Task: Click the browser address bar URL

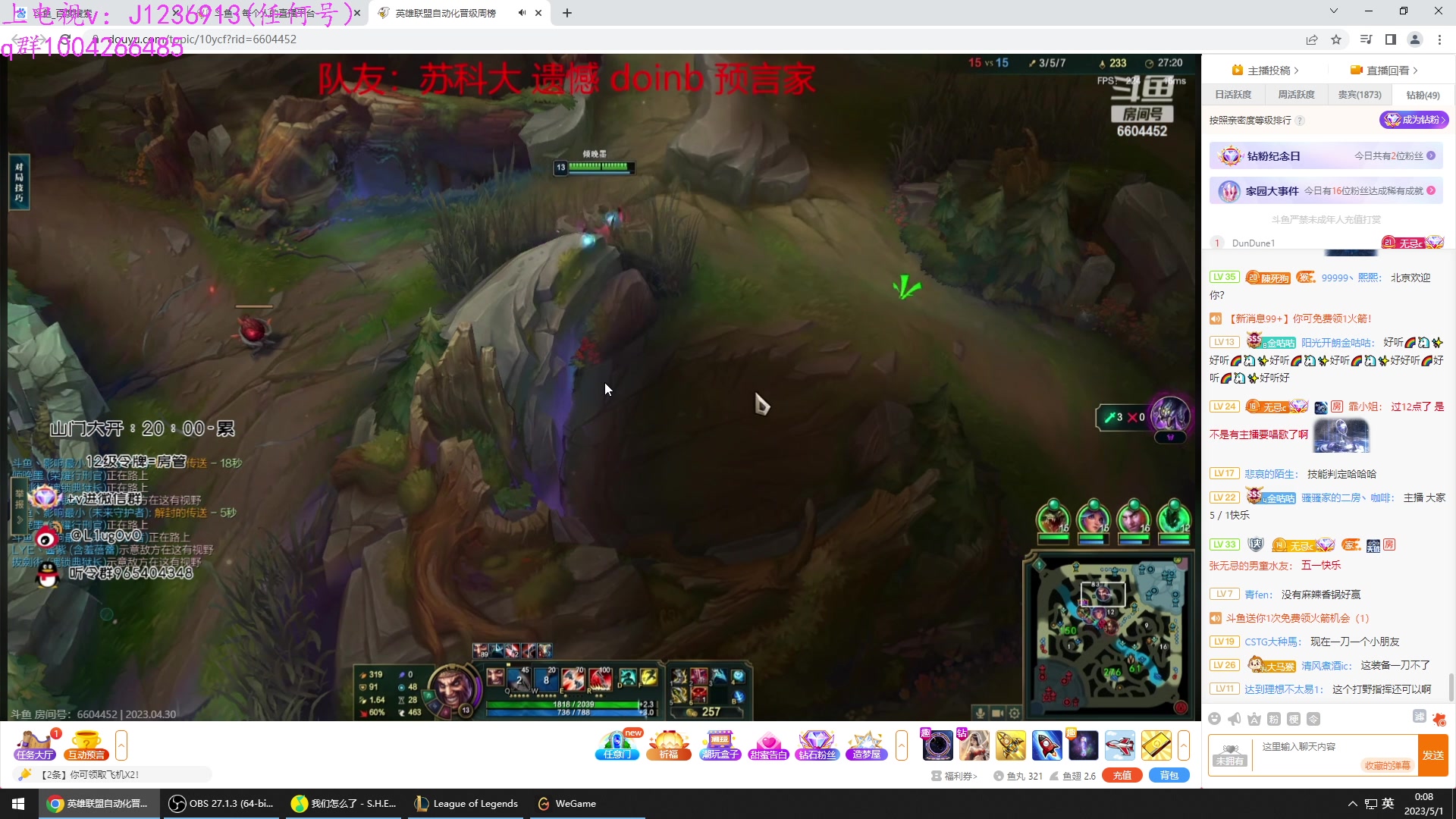Action: tap(202, 39)
